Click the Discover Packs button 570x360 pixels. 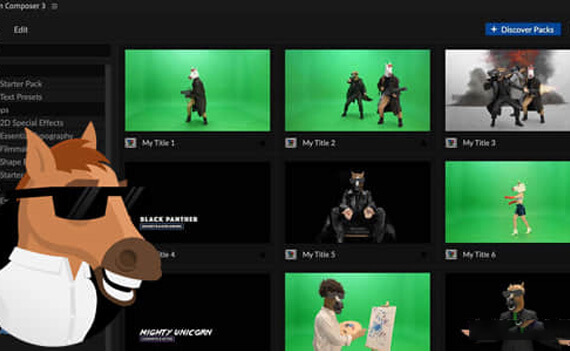pos(523,29)
